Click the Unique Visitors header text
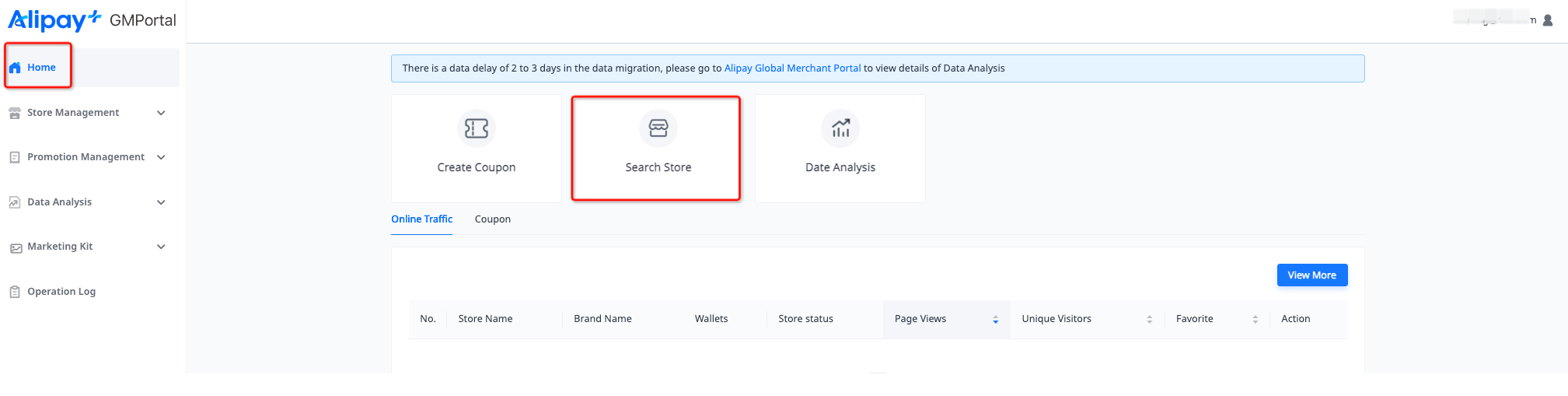The image size is (1568, 396). tap(1056, 319)
